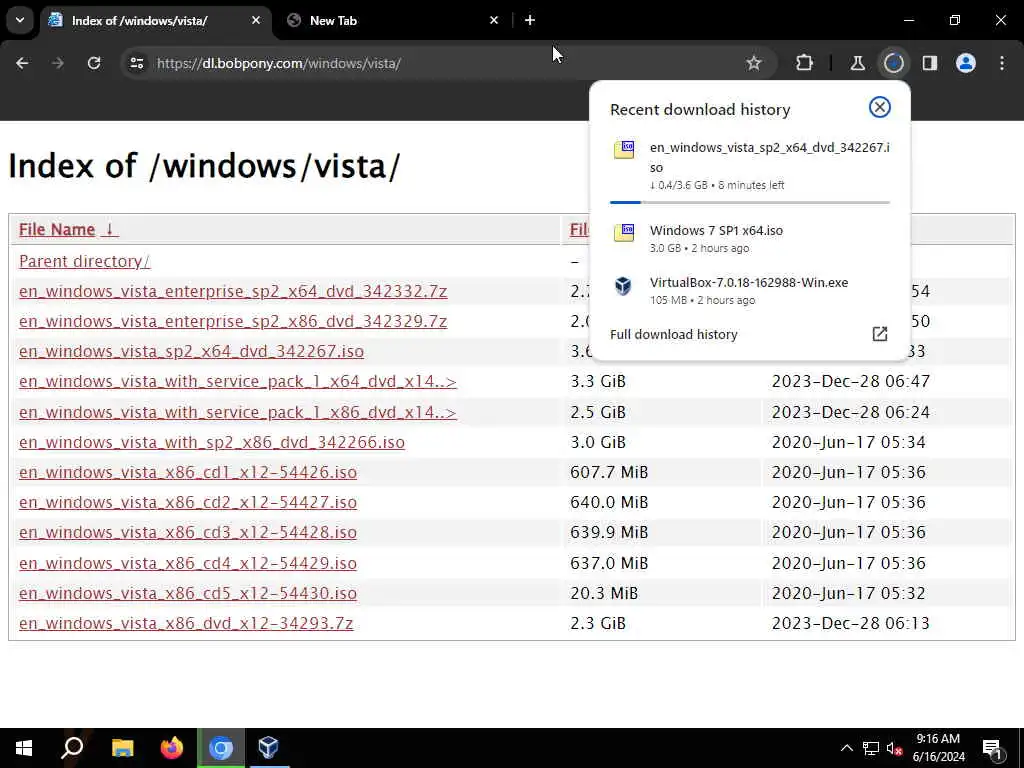Download en_windows_vista_x86_cd2_x12-54427.iso
1024x768 pixels.
188,502
